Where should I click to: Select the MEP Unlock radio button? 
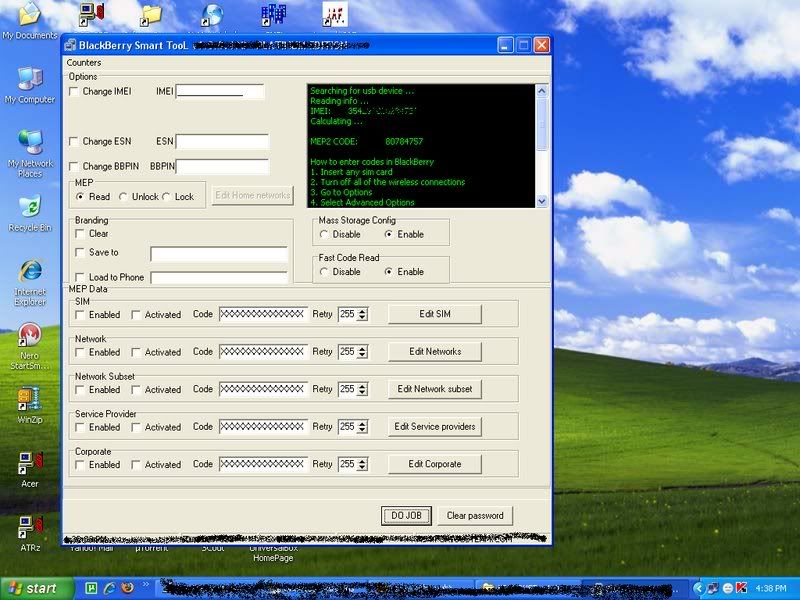pyautogui.click(x=123, y=197)
